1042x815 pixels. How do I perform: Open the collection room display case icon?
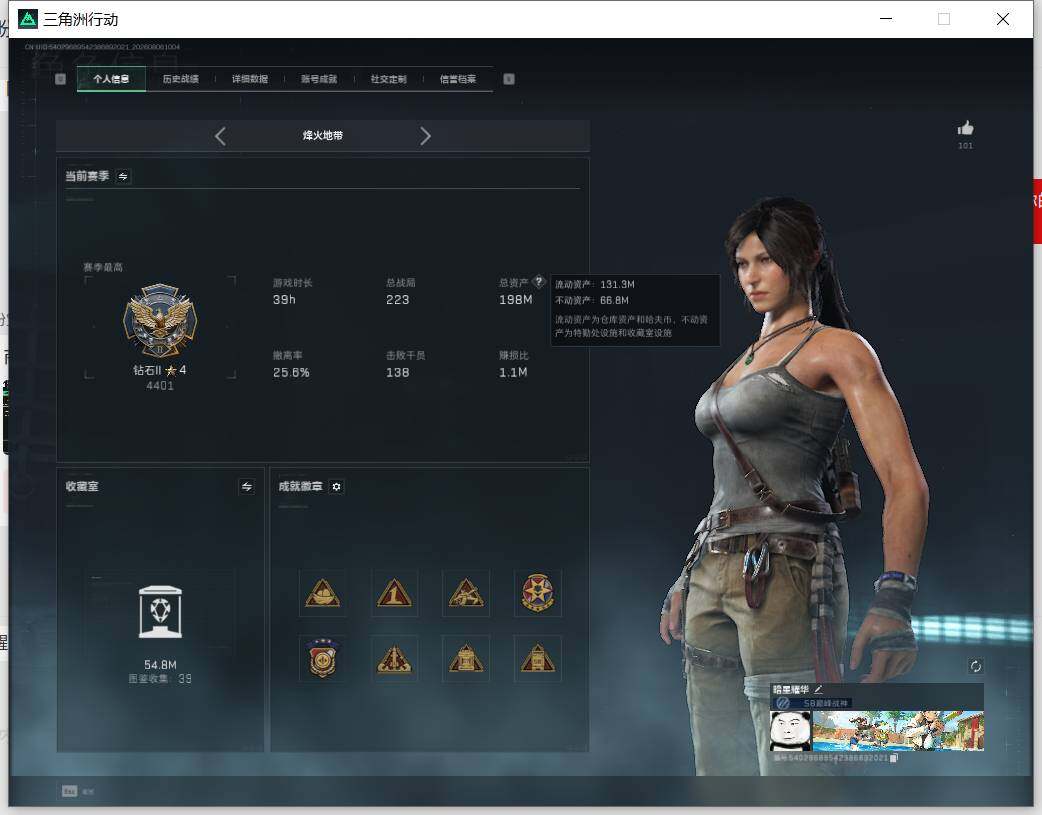pyautogui.click(x=160, y=612)
